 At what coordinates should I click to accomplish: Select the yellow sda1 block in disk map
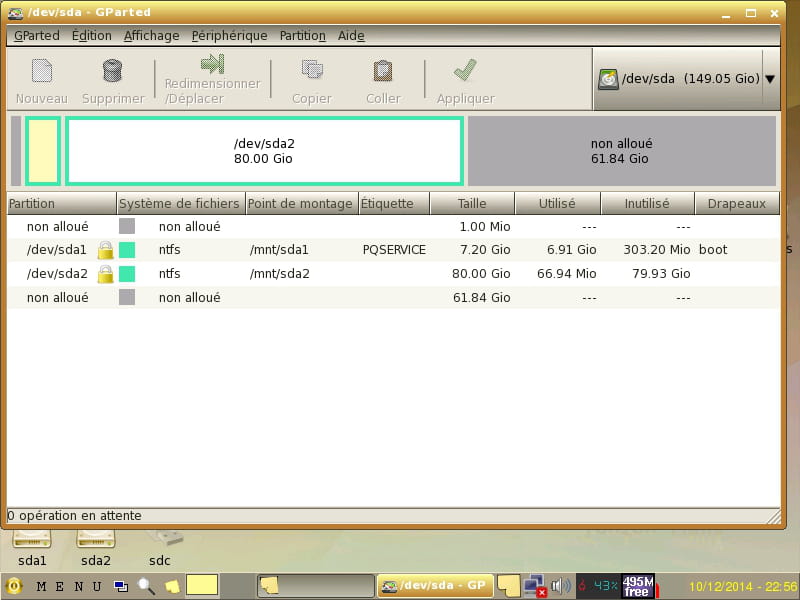coord(43,151)
